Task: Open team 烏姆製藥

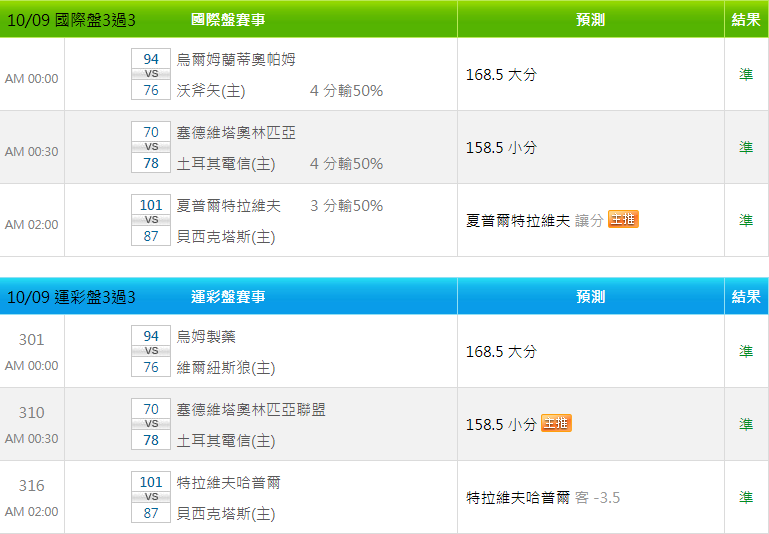Action: click(x=206, y=336)
